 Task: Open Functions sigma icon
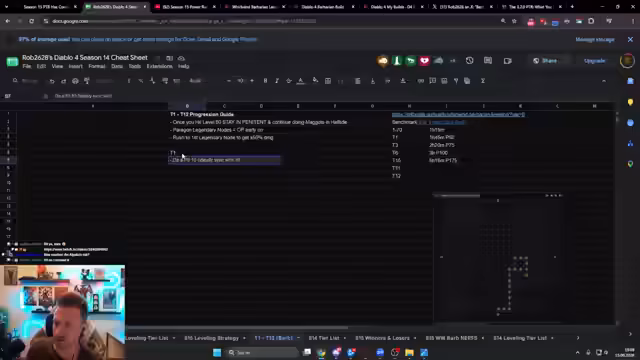[482, 81]
